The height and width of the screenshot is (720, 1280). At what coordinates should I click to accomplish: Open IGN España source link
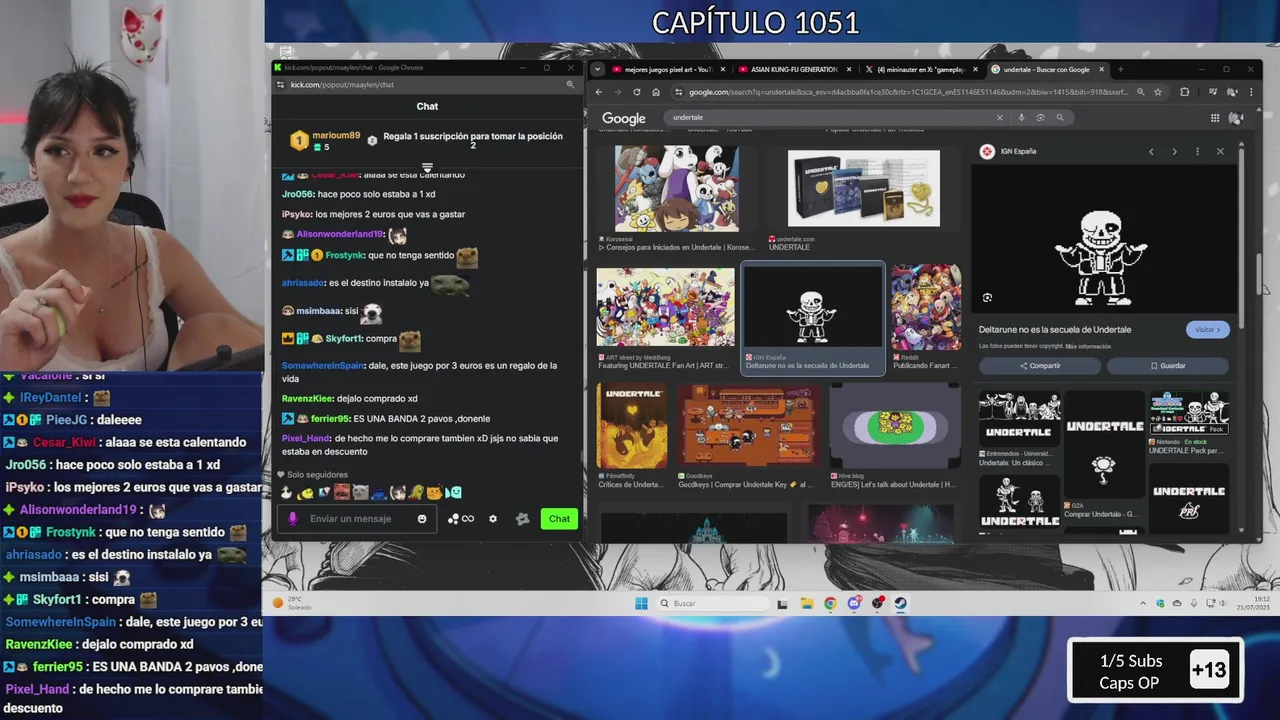click(1008, 151)
